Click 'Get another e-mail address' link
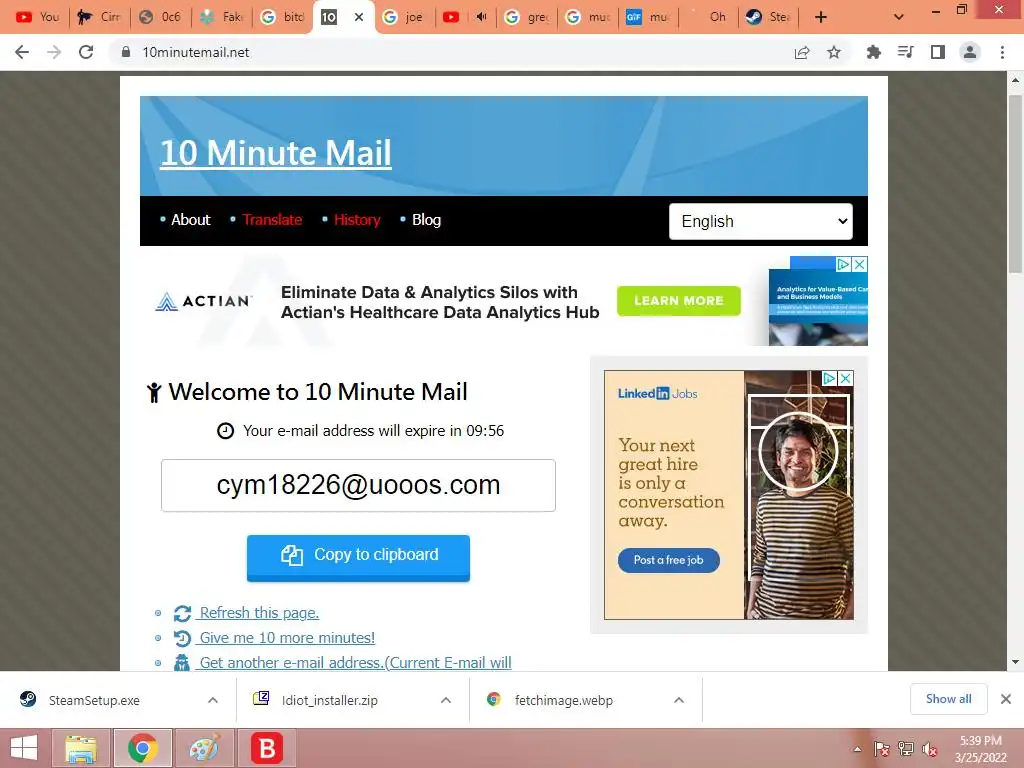 pos(355,663)
